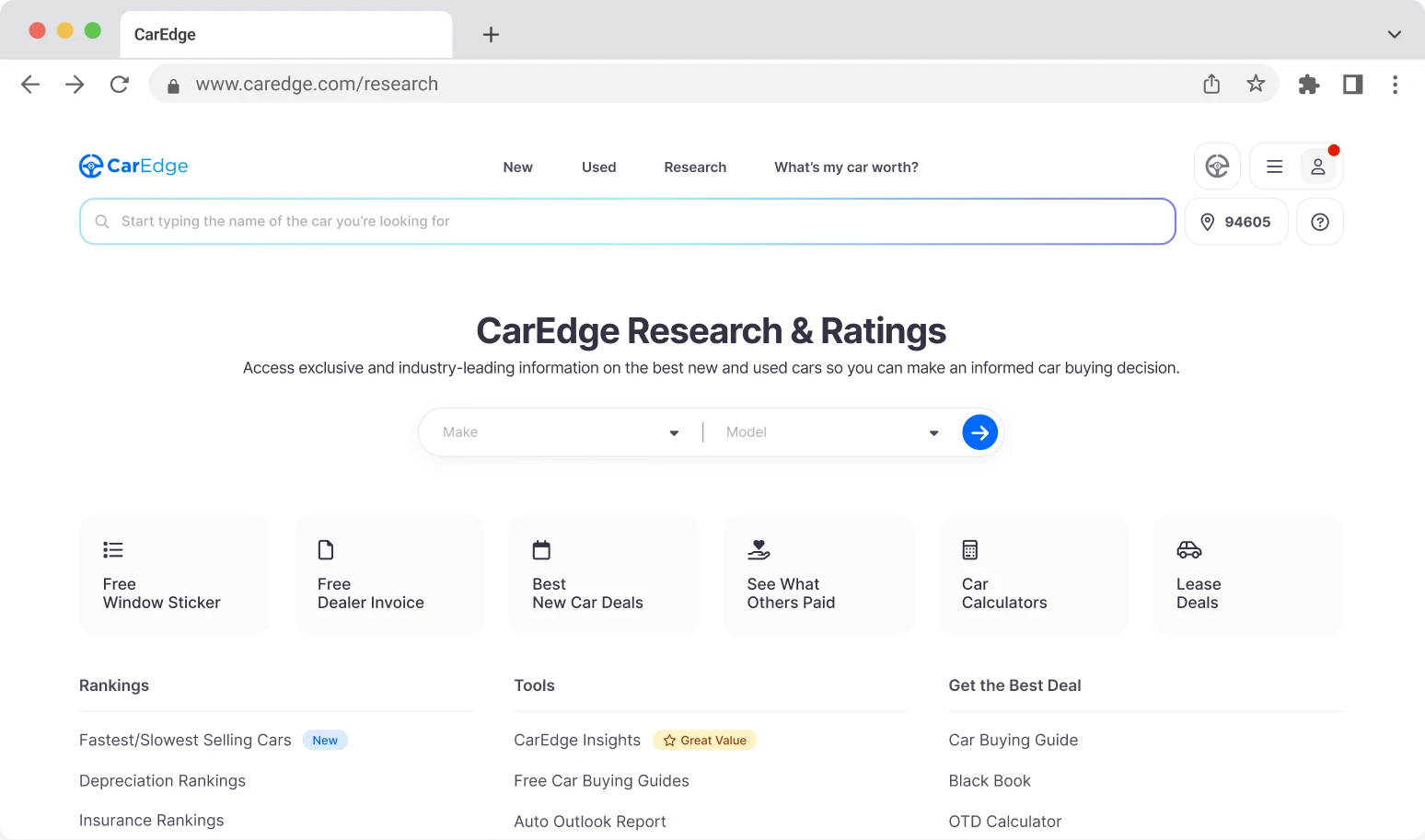Click the CarEdge logo
The image size is (1425, 840).
pyautogui.click(x=133, y=166)
